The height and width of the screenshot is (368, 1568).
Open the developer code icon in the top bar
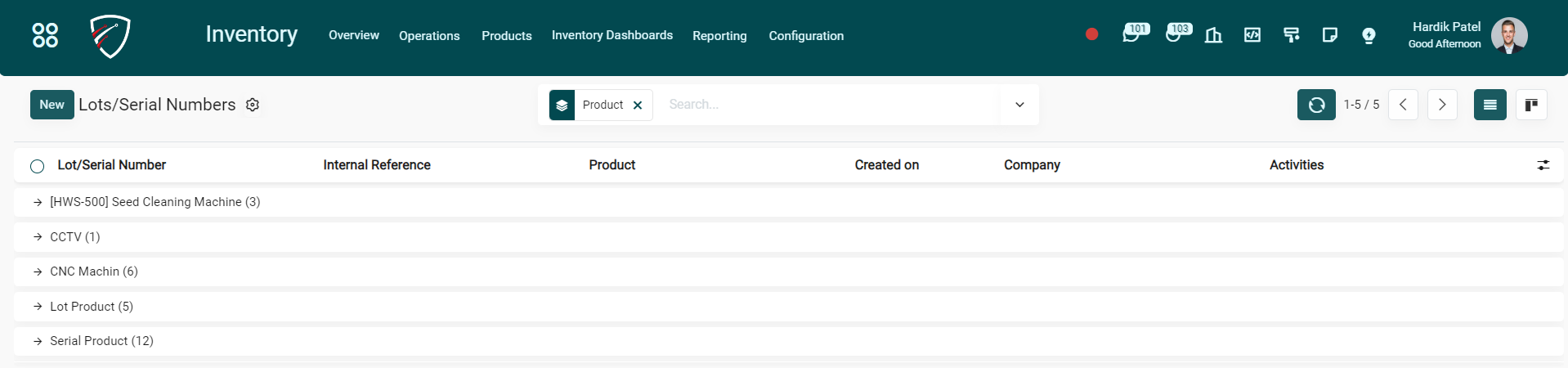tap(1252, 35)
